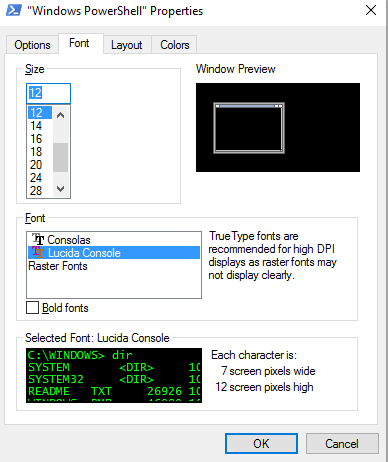
Task: Open the Colors tab
Action: [175, 45]
